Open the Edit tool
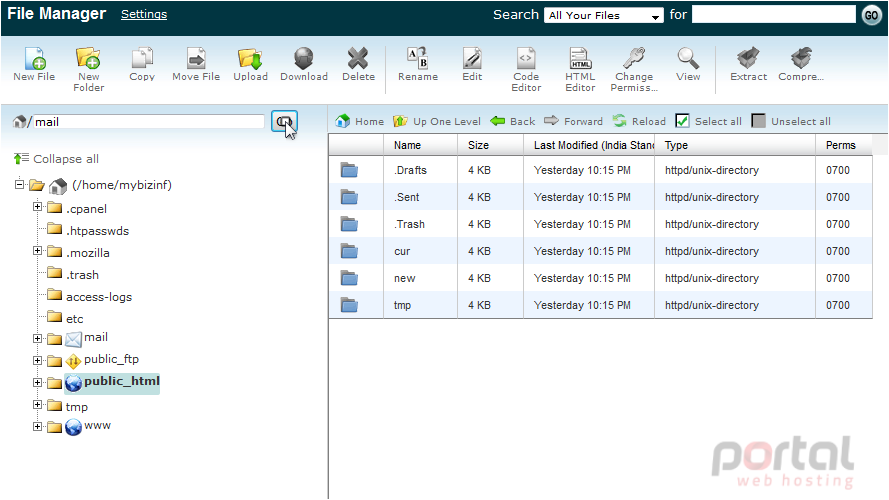The image size is (889, 500). click(x=472, y=58)
